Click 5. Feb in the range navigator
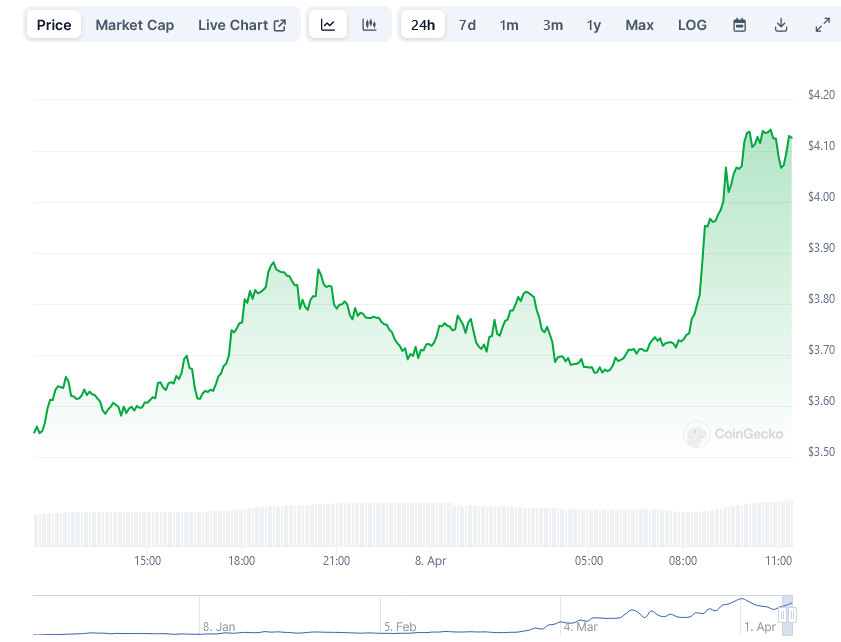Screen dimensions: 841x642 click(x=400, y=626)
